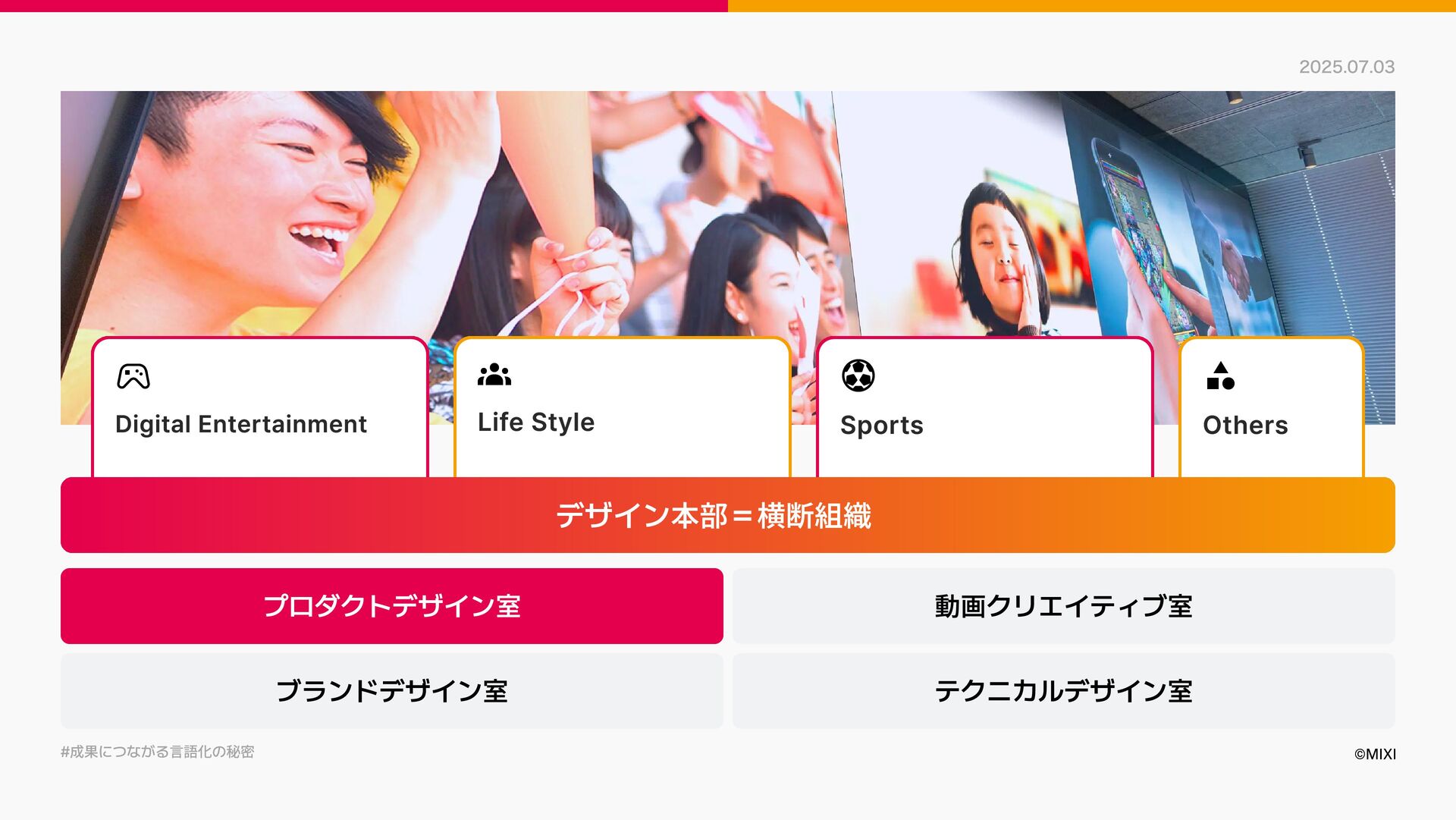Select the Life Style card

623,407
